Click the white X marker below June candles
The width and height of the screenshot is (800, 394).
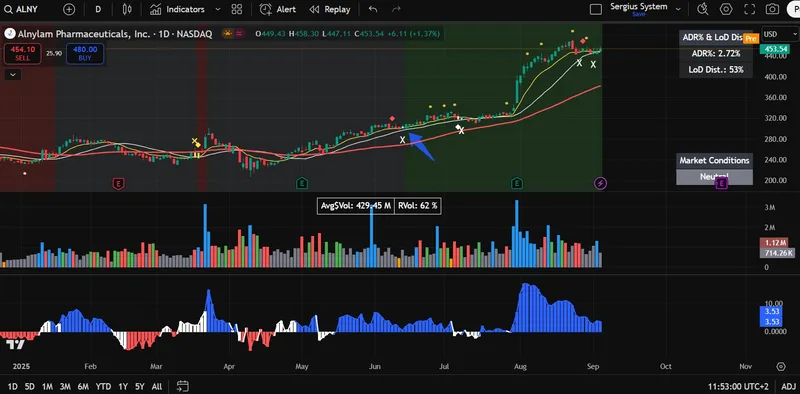(403, 139)
